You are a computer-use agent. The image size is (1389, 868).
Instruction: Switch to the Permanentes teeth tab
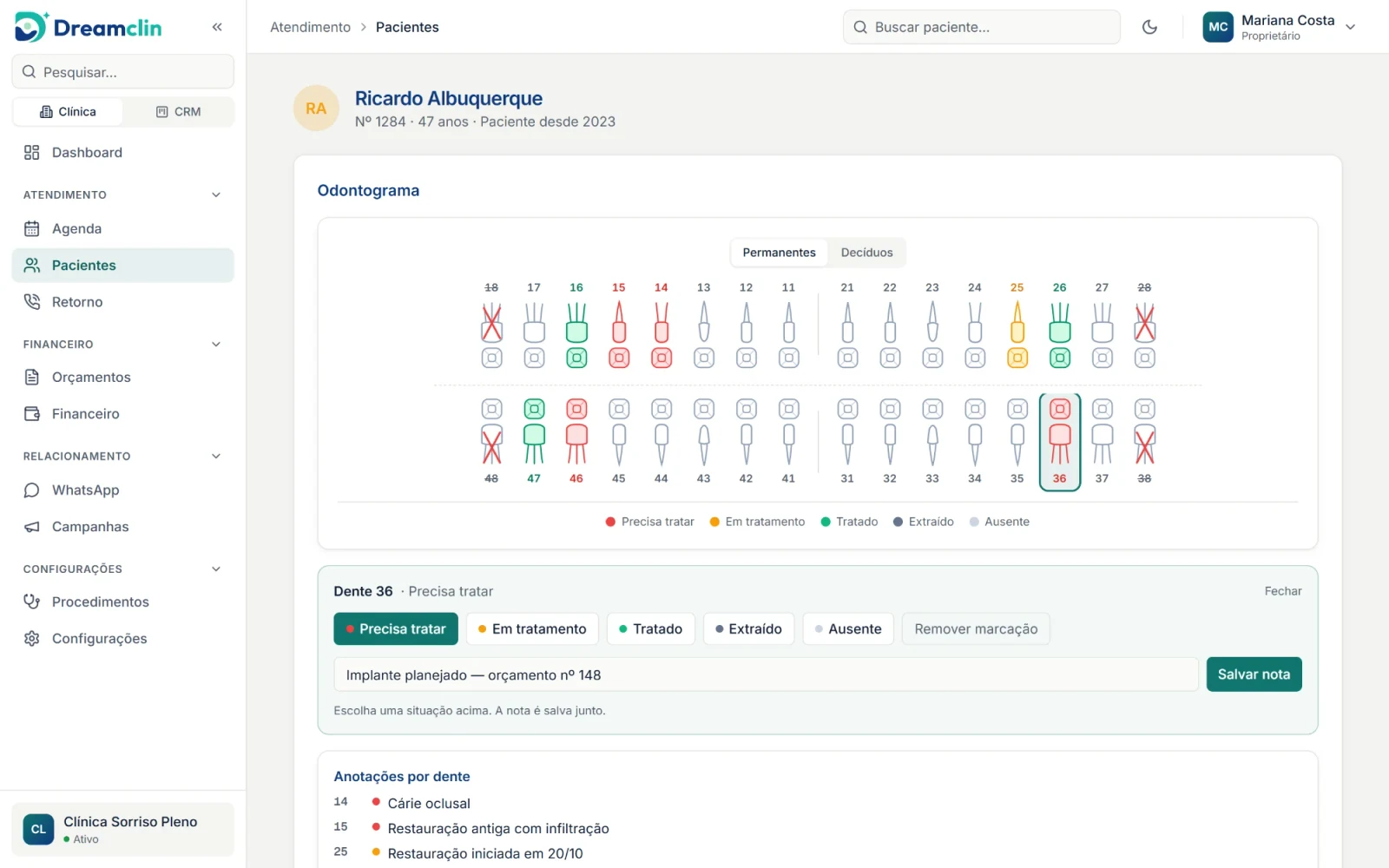coord(779,253)
